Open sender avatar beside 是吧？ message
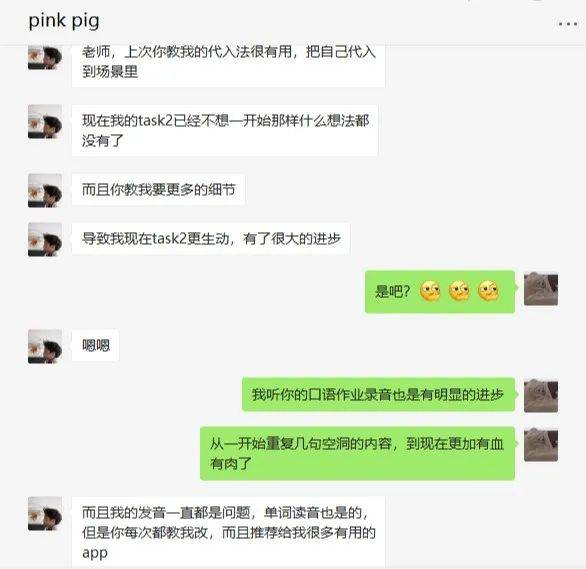The height and width of the screenshot is (569, 586). (541, 289)
